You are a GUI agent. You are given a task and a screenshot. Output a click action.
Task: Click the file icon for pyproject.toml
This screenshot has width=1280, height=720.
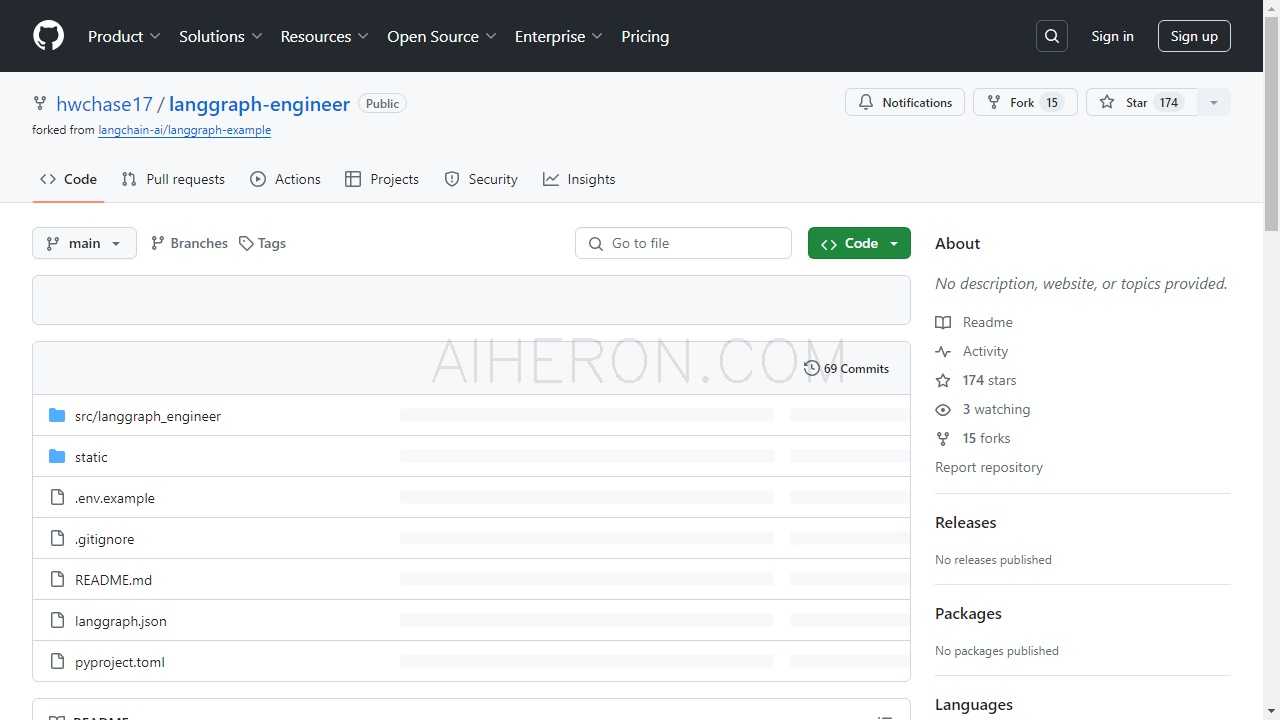pos(57,661)
